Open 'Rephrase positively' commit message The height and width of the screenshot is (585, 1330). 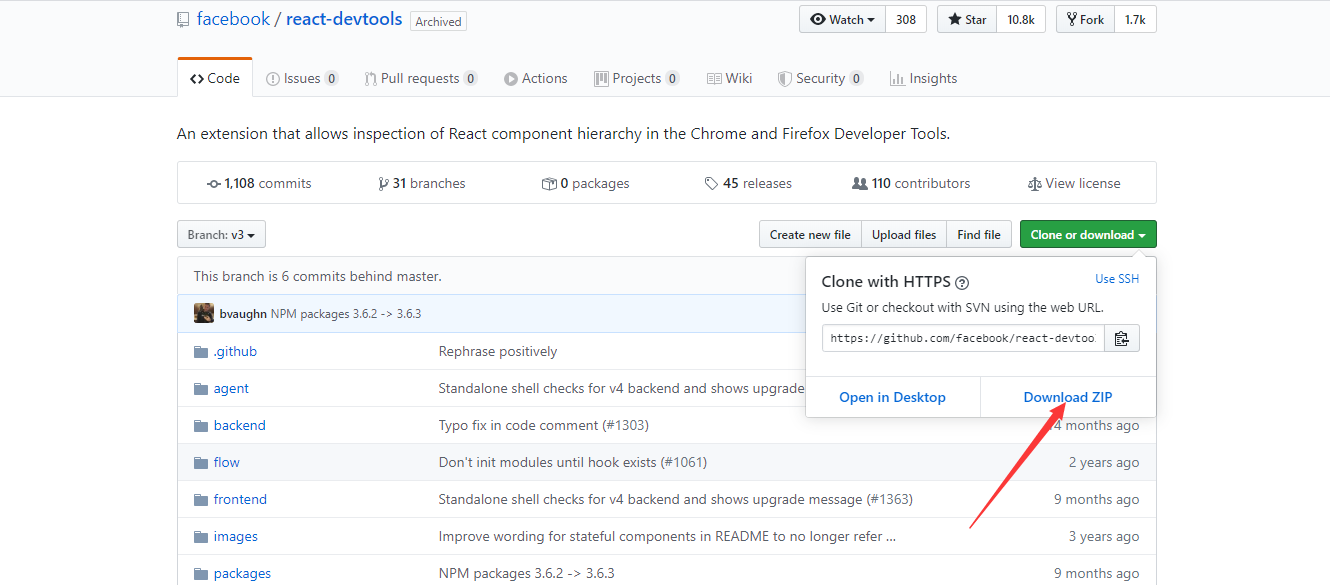498,352
